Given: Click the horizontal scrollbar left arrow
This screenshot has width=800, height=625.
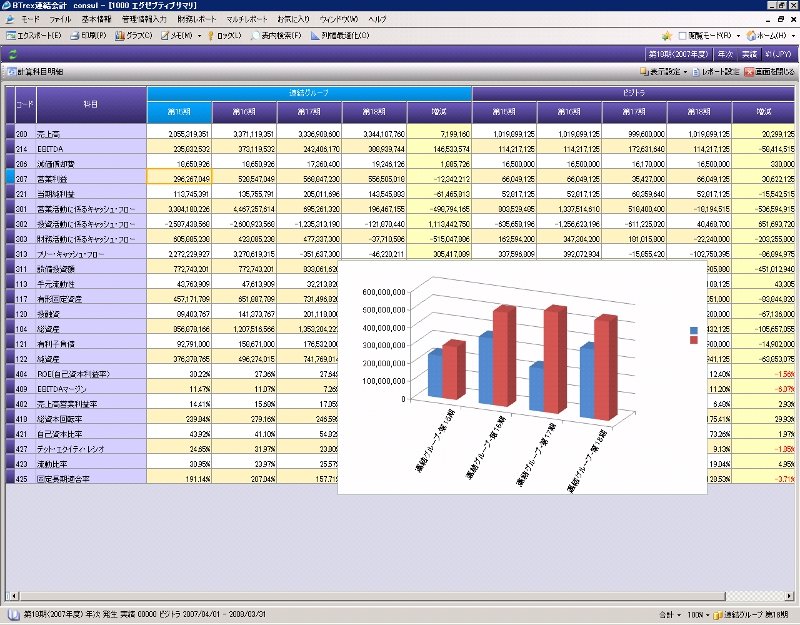Looking at the screenshot, I should click(x=13, y=596).
